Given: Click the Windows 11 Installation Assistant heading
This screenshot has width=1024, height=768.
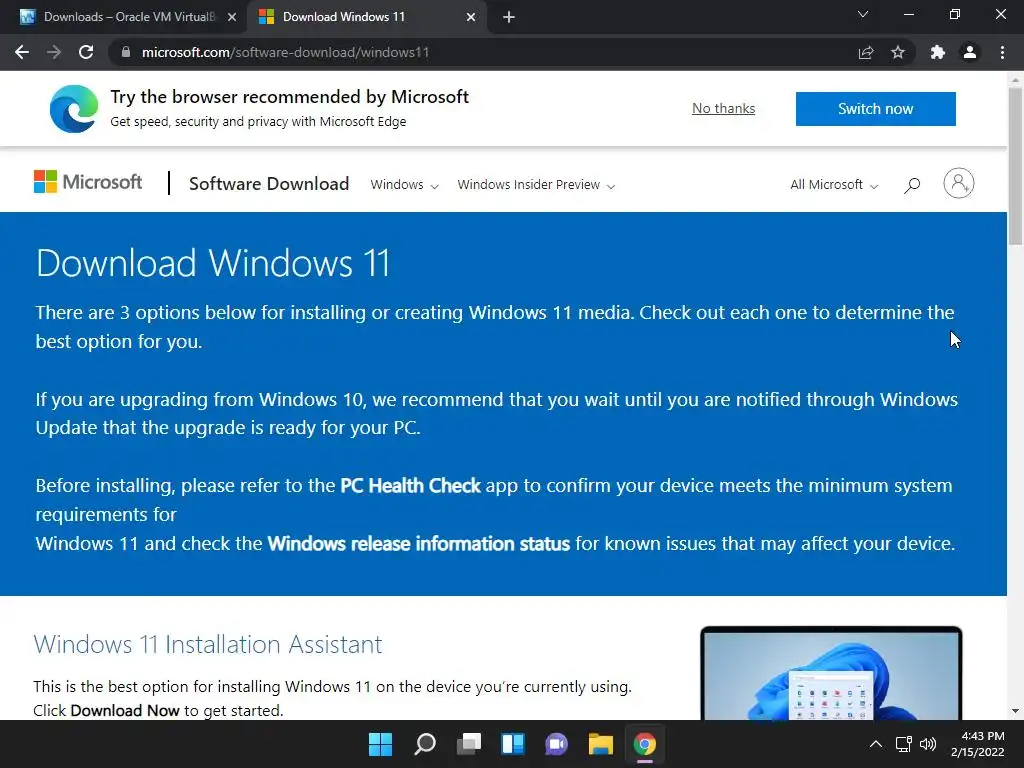Looking at the screenshot, I should (x=208, y=645).
